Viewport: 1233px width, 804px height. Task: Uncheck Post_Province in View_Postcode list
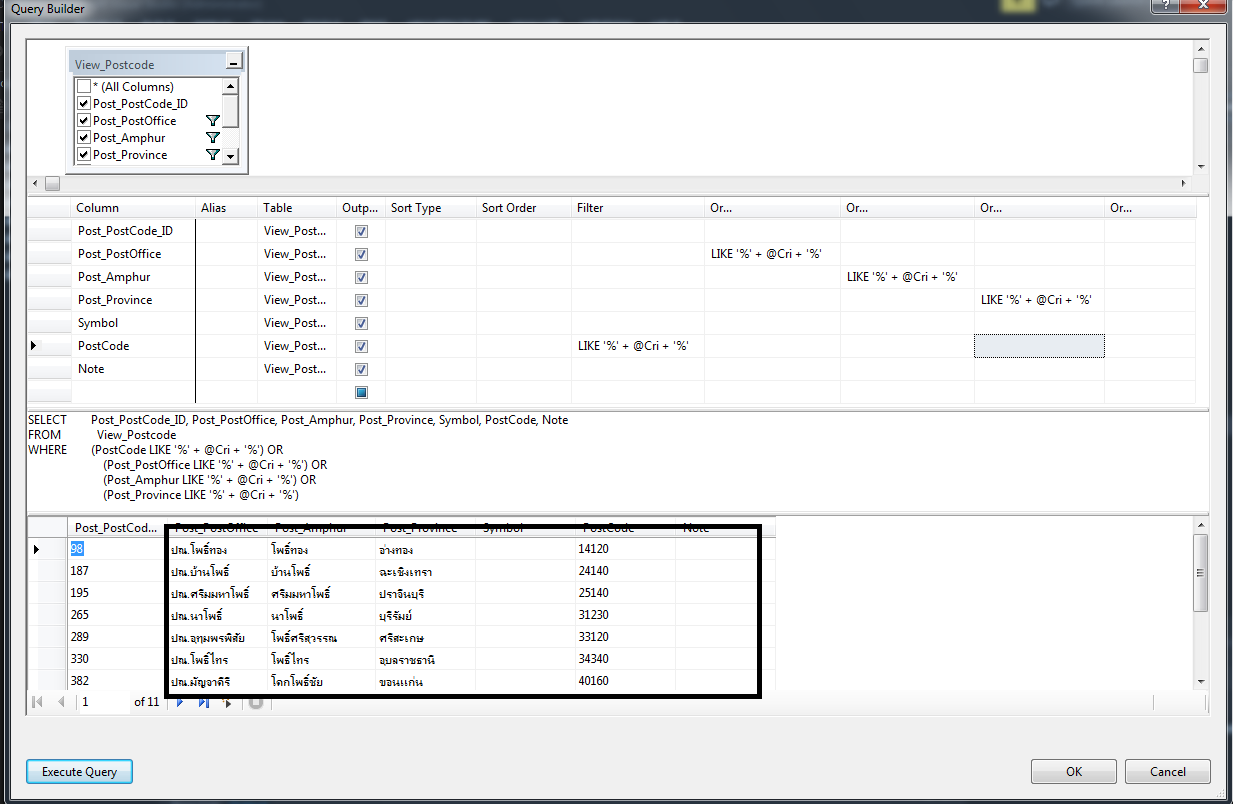coord(84,155)
